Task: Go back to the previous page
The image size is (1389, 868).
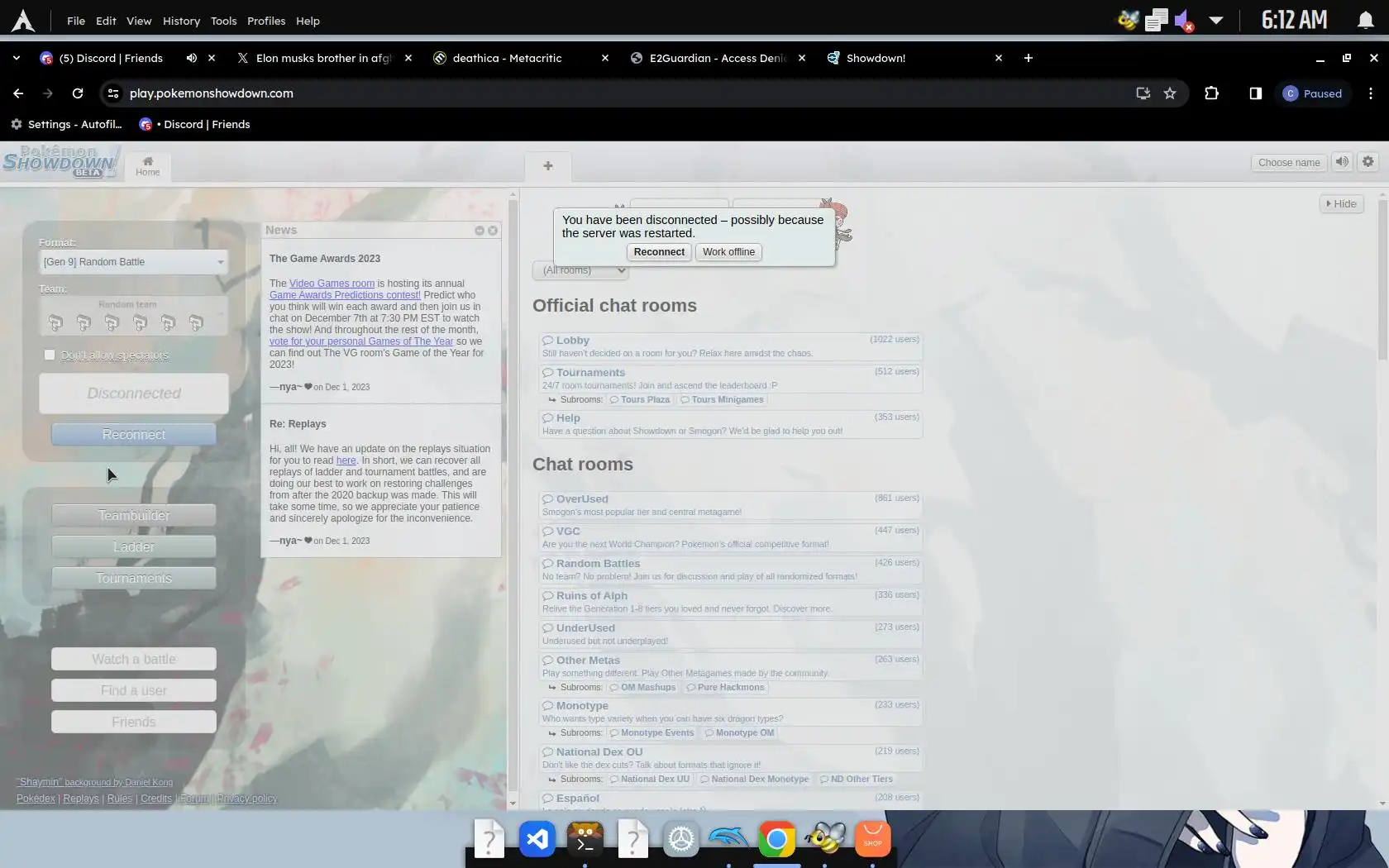Action: 18,93
